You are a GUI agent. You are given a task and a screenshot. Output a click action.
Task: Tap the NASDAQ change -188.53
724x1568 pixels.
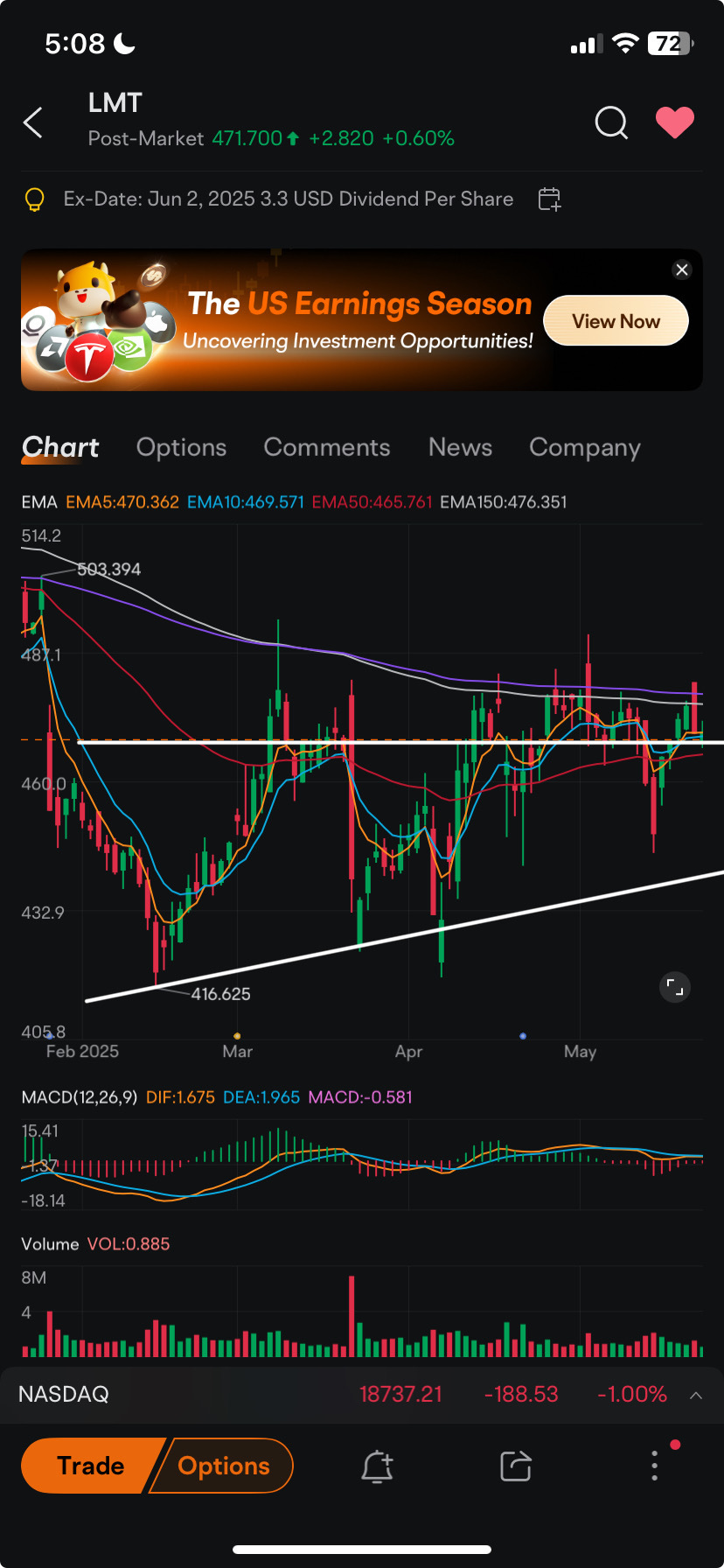pyautogui.click(x=521, y=1395)
